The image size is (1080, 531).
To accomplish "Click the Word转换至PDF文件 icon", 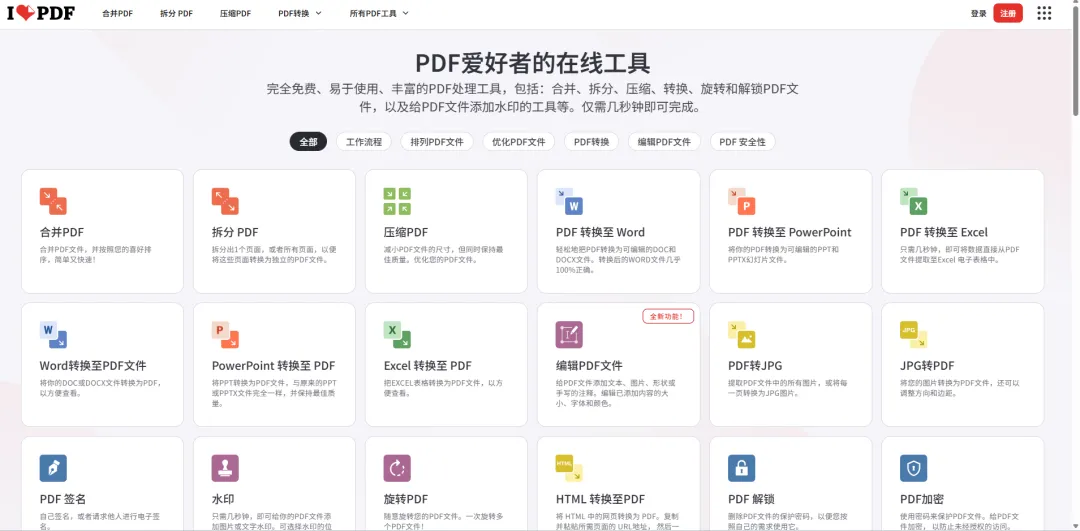I will pos(53,335).
